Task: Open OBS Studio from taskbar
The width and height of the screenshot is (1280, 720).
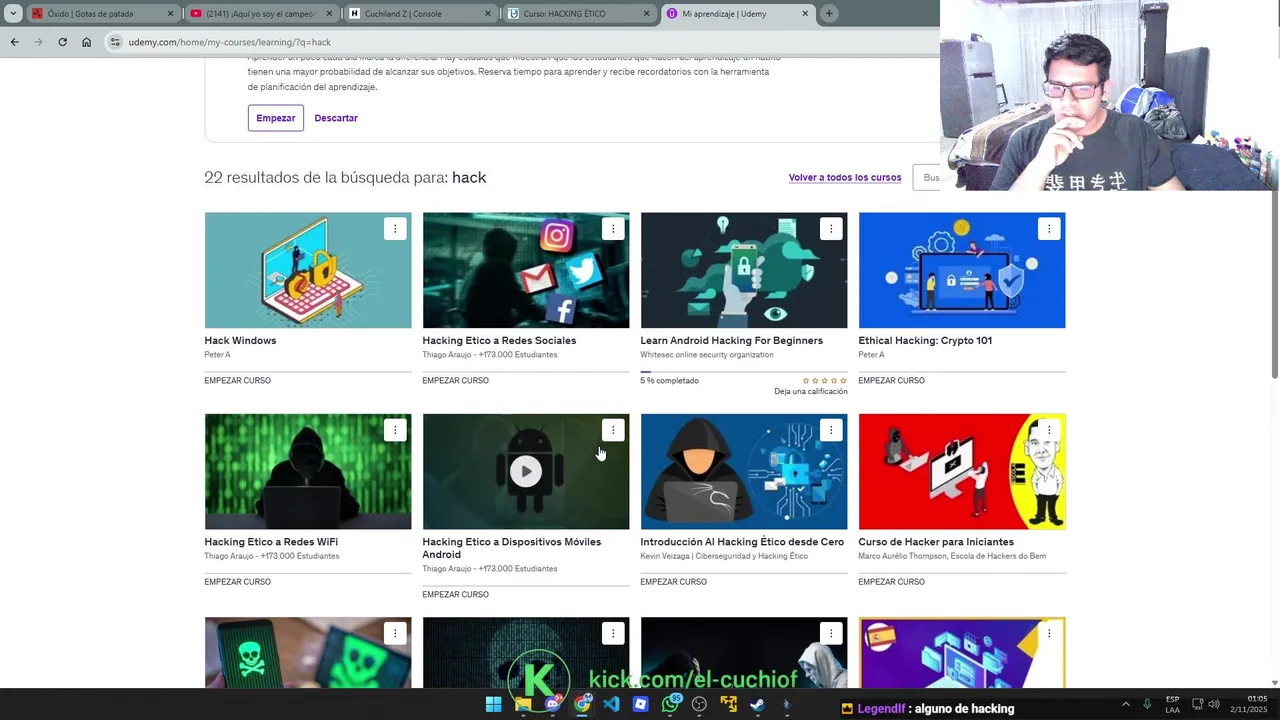Action: pyautogui.click(x=699, y=705)
